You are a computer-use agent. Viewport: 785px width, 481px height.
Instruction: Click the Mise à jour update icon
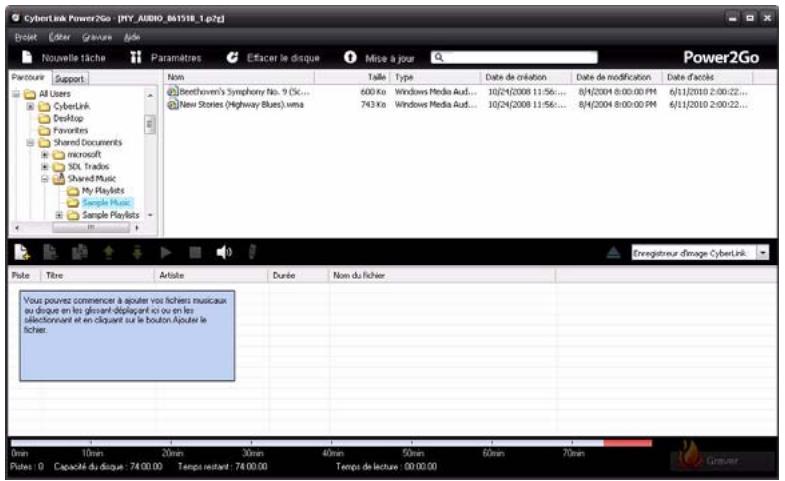point(350,58)
